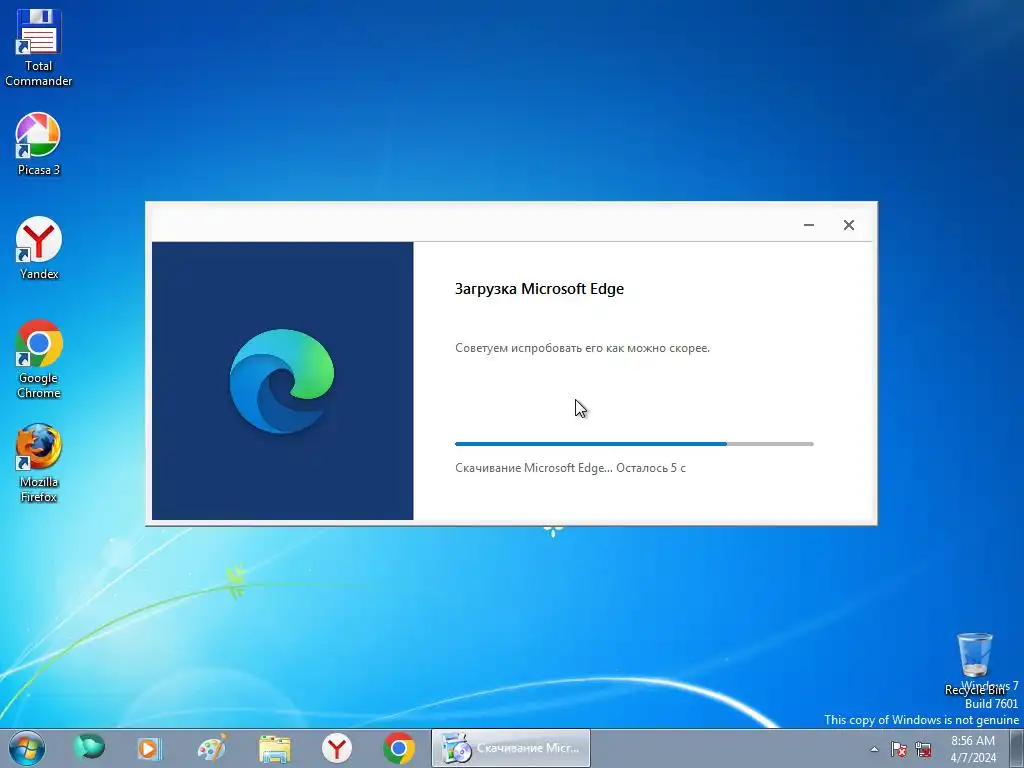1024x768 pixels.
Task: Open the Windows Start menu
Action: coord(27,748)
